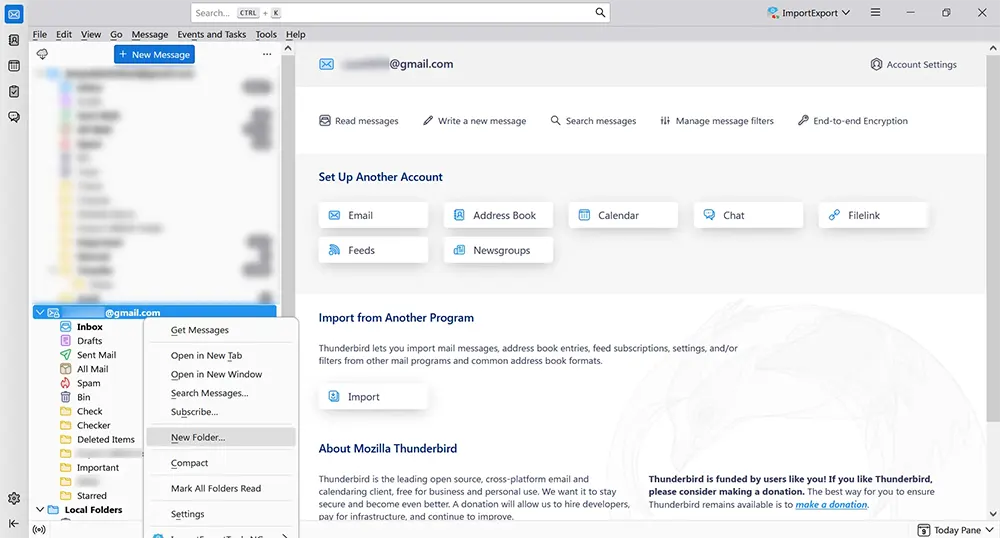Click the Address Book setup button

(498, 215)
